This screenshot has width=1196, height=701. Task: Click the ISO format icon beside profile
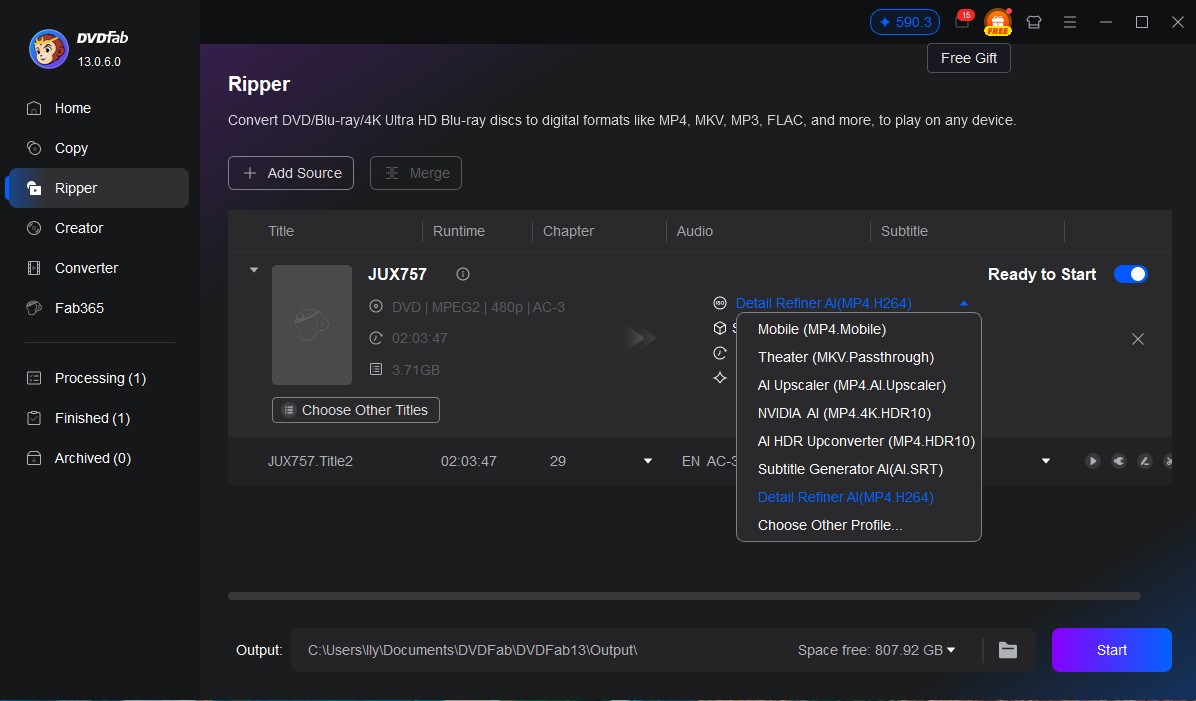[x=719, y=303]
